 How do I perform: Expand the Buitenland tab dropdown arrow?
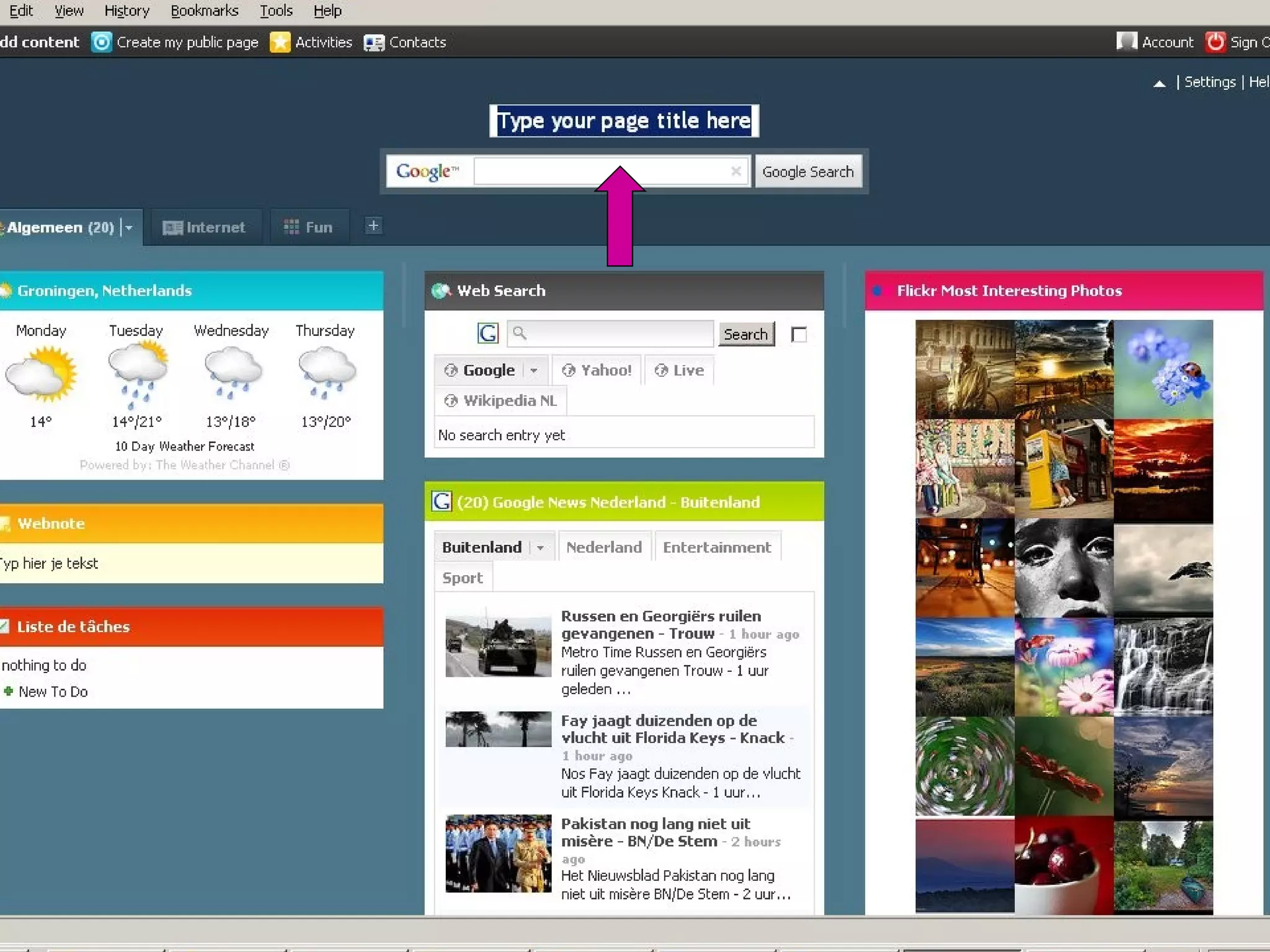click(x=540, y=548)
